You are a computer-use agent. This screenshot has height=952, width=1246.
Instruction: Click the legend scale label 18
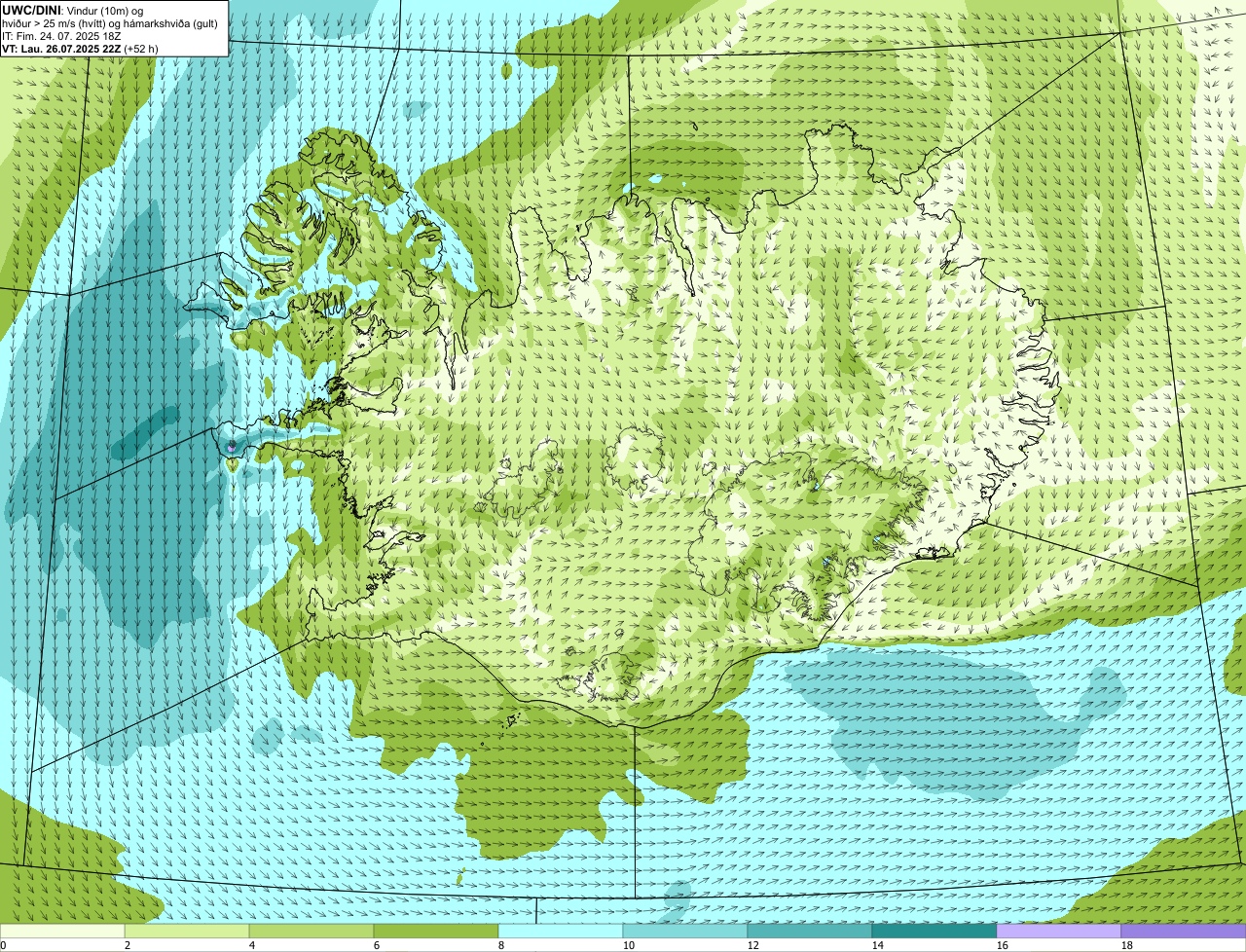(1127, 945)
